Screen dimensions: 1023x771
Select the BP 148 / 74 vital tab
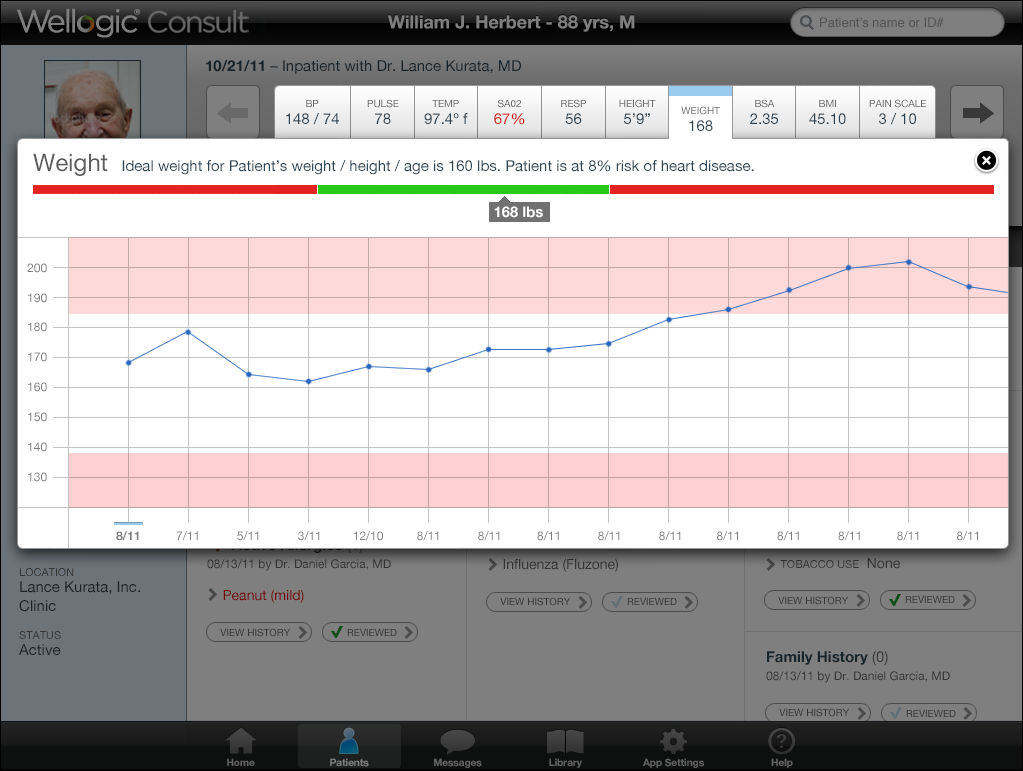[x=313, y=112]
